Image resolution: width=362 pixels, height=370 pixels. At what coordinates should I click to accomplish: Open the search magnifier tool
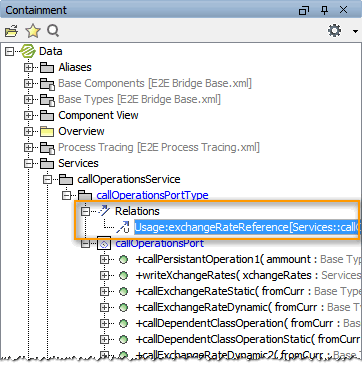53,31
